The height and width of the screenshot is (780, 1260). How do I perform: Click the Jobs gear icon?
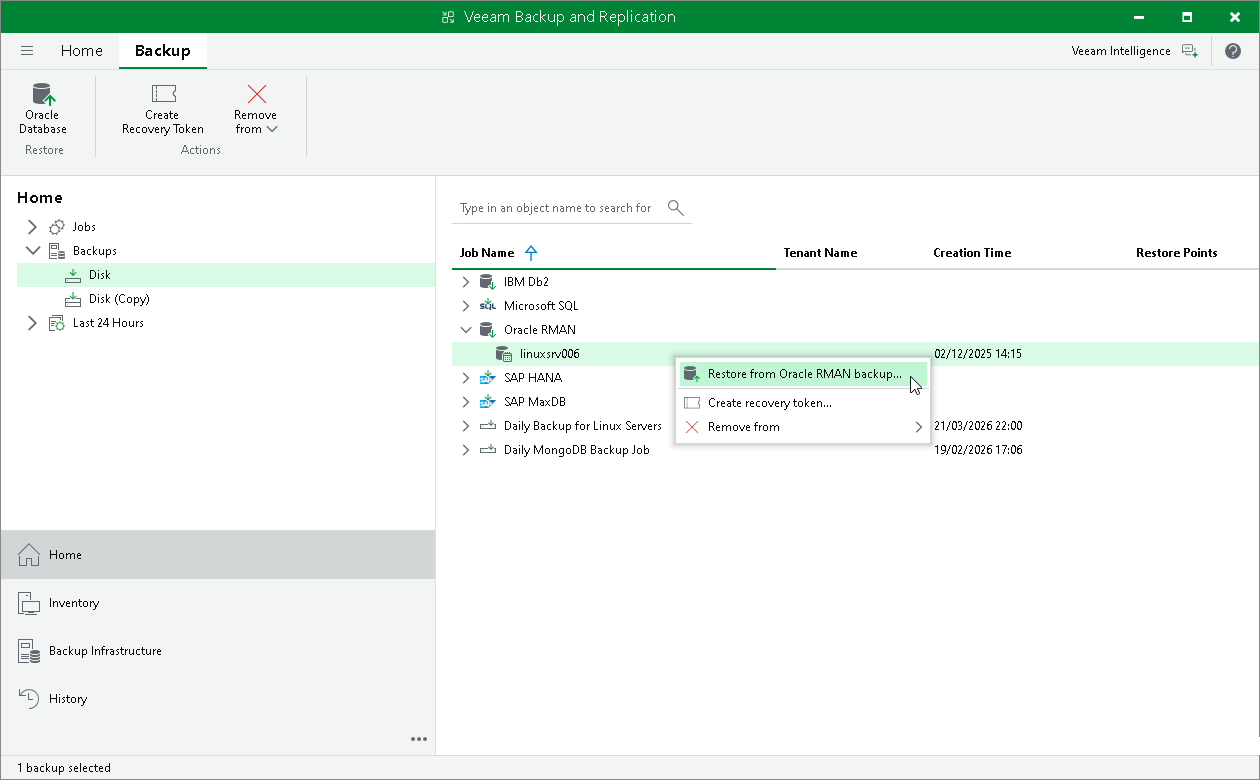pos(57,227)
